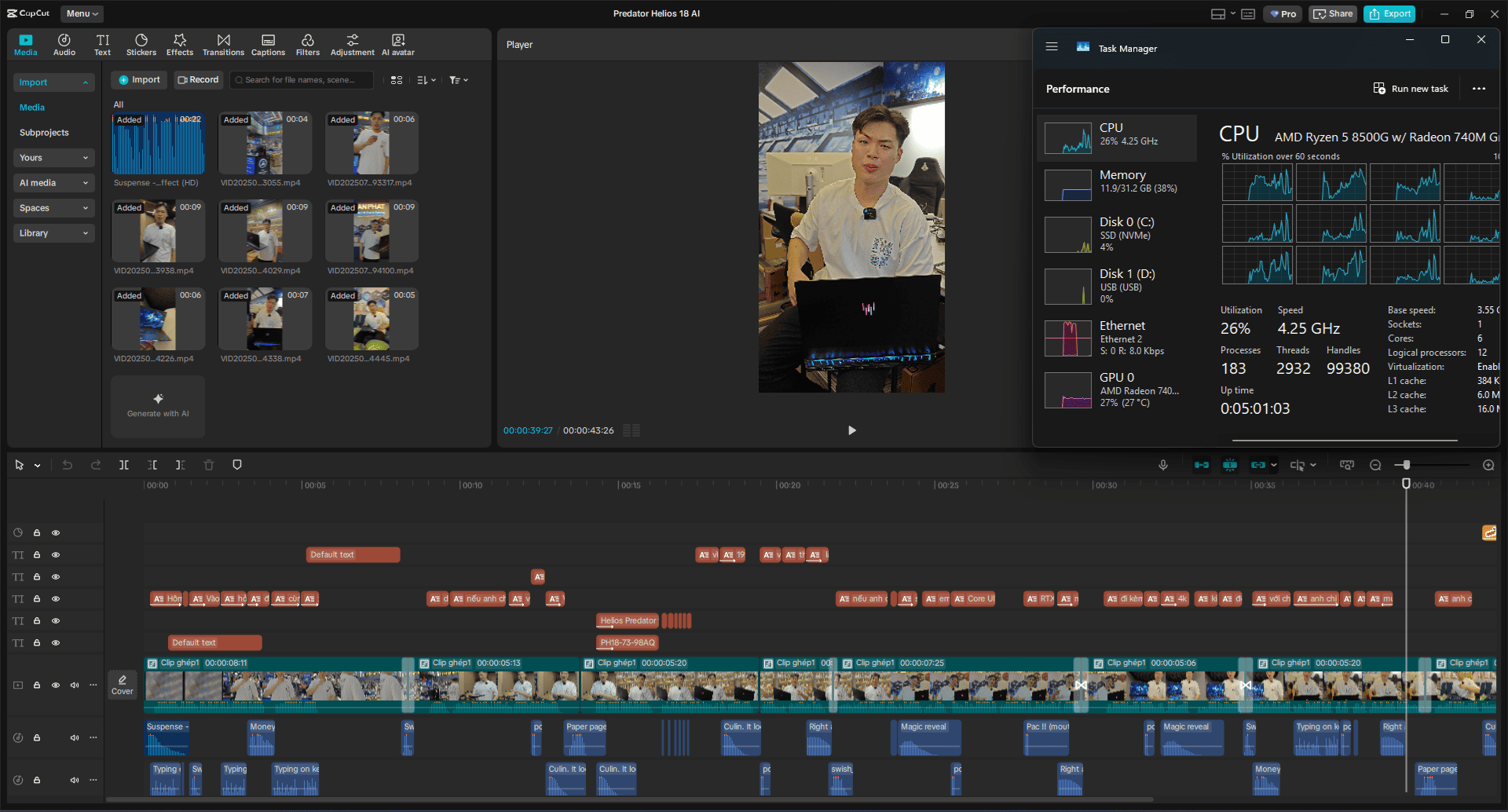Open the Stickers panel
The image size is (1508, 812).
pyautogui.click(x=141, y=45)
